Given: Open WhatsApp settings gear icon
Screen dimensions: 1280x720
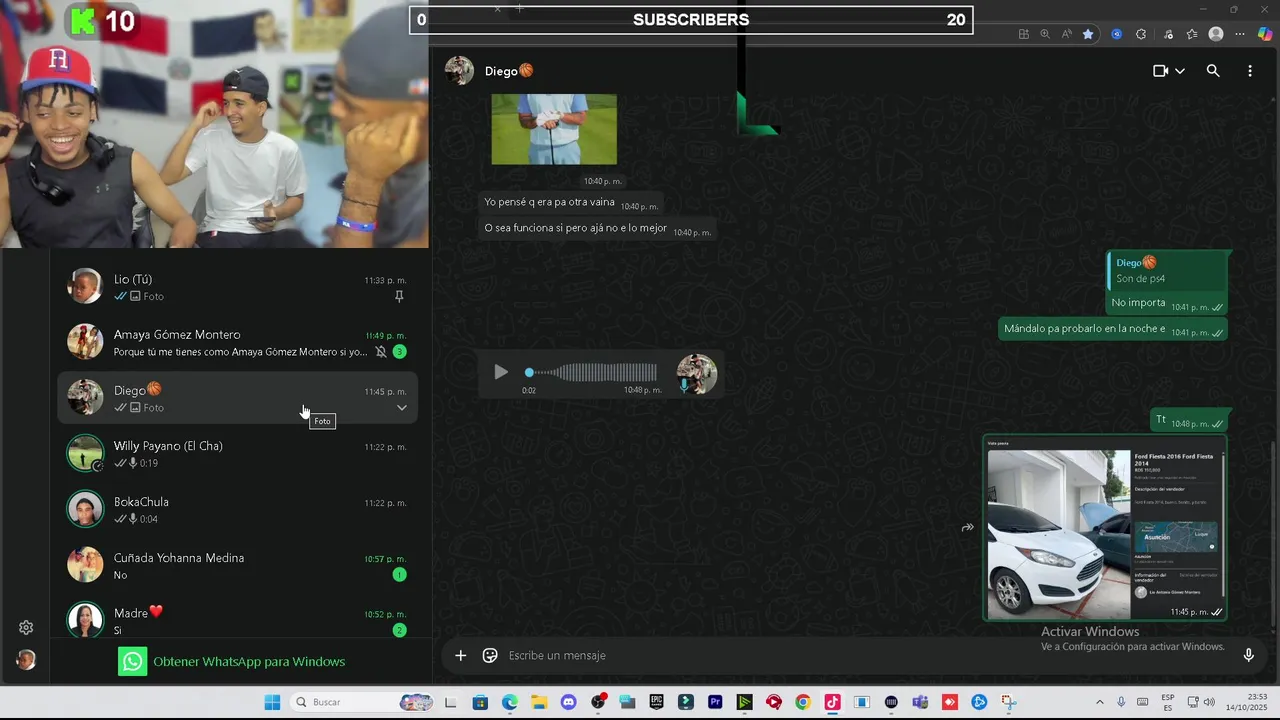Looking at the screenshot, I should [26, 628].
